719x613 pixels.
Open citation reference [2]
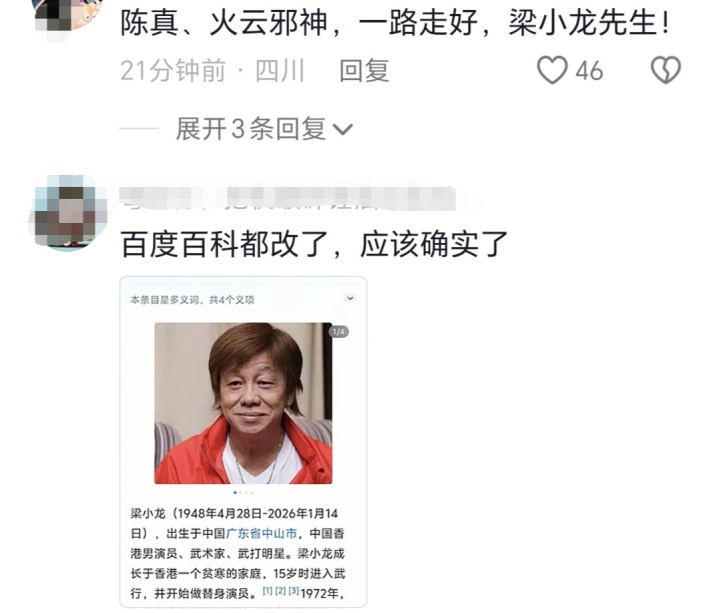coord(280,591)
